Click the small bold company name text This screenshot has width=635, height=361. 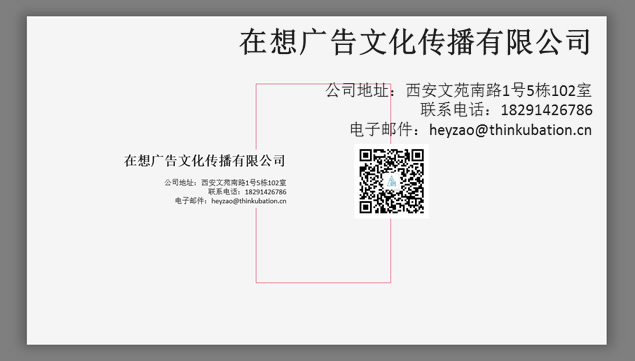(x=205, y=161)
